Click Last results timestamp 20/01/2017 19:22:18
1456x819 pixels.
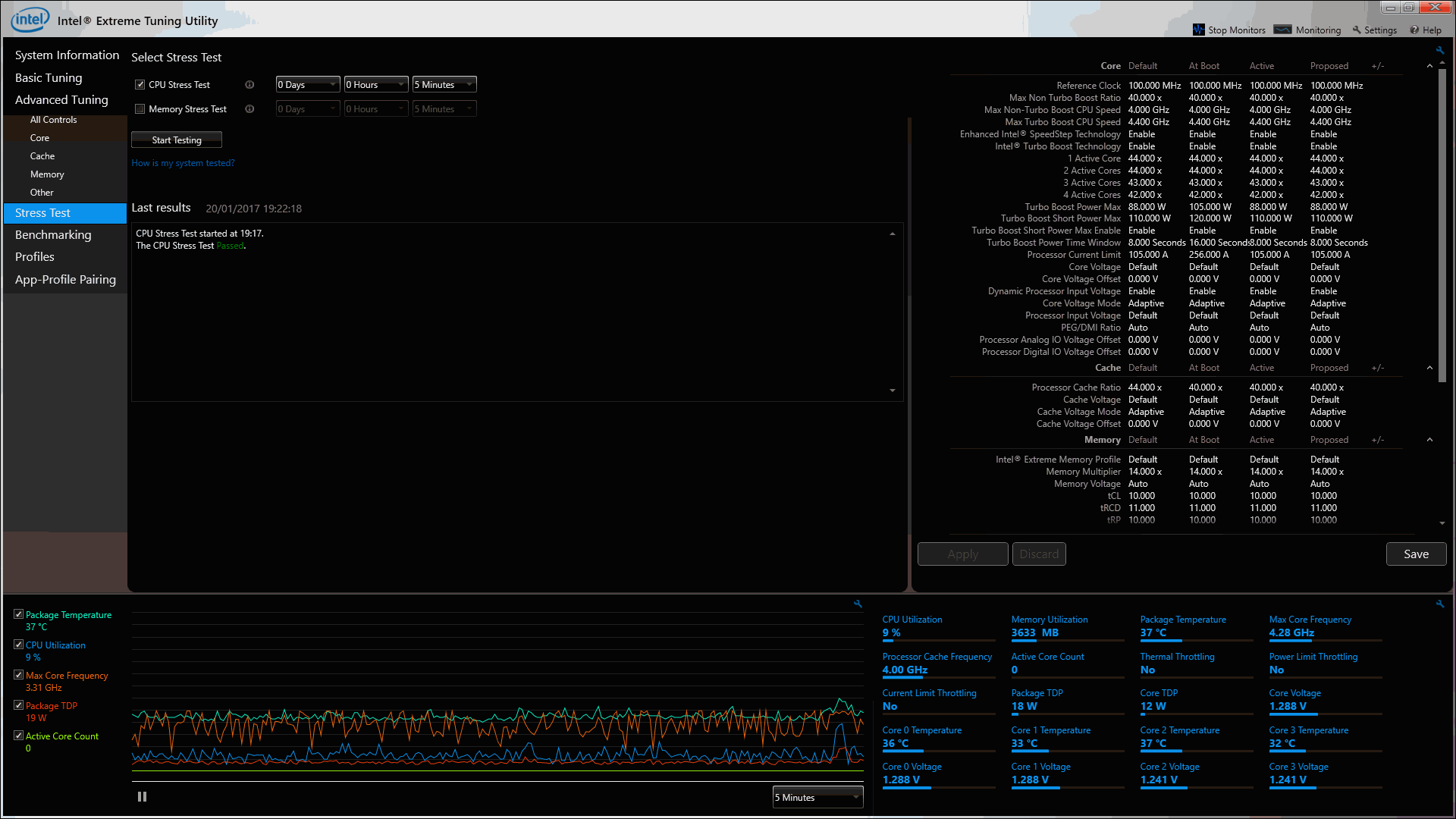click(253, 209)
